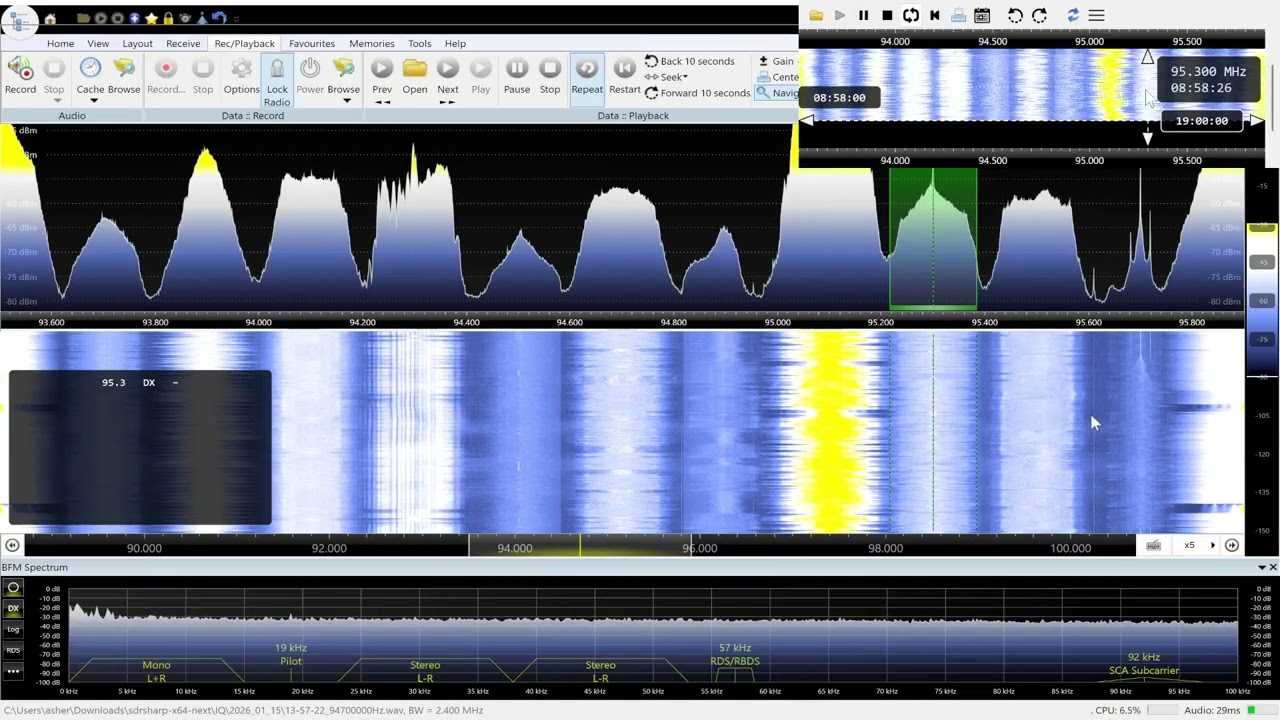Open the audio Cache clock icon

(x=90, y=68)
